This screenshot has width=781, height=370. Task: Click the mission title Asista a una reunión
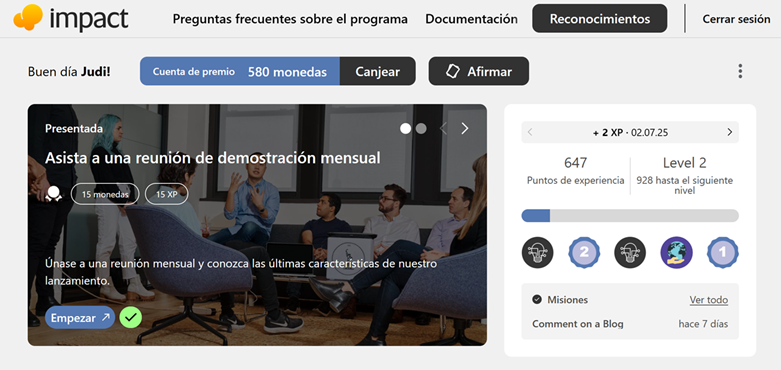pyautogui.click(x=213, y=158)
